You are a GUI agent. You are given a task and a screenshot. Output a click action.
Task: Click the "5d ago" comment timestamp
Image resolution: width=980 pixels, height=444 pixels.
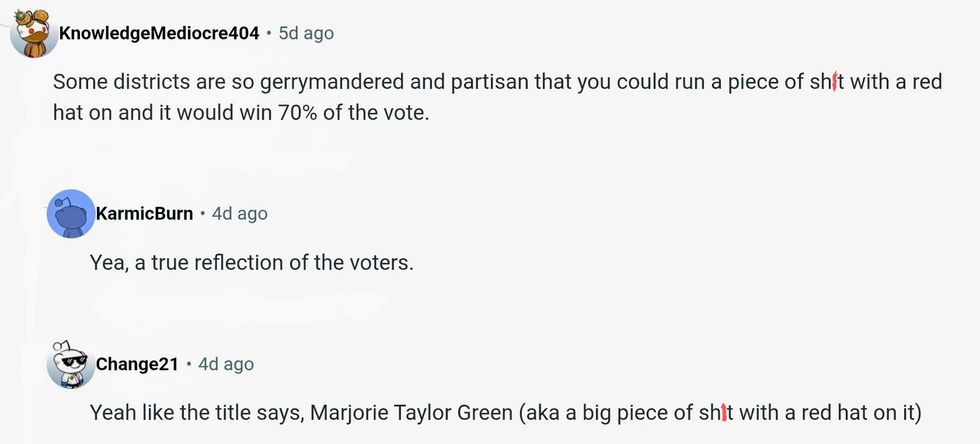coord(305,33)
